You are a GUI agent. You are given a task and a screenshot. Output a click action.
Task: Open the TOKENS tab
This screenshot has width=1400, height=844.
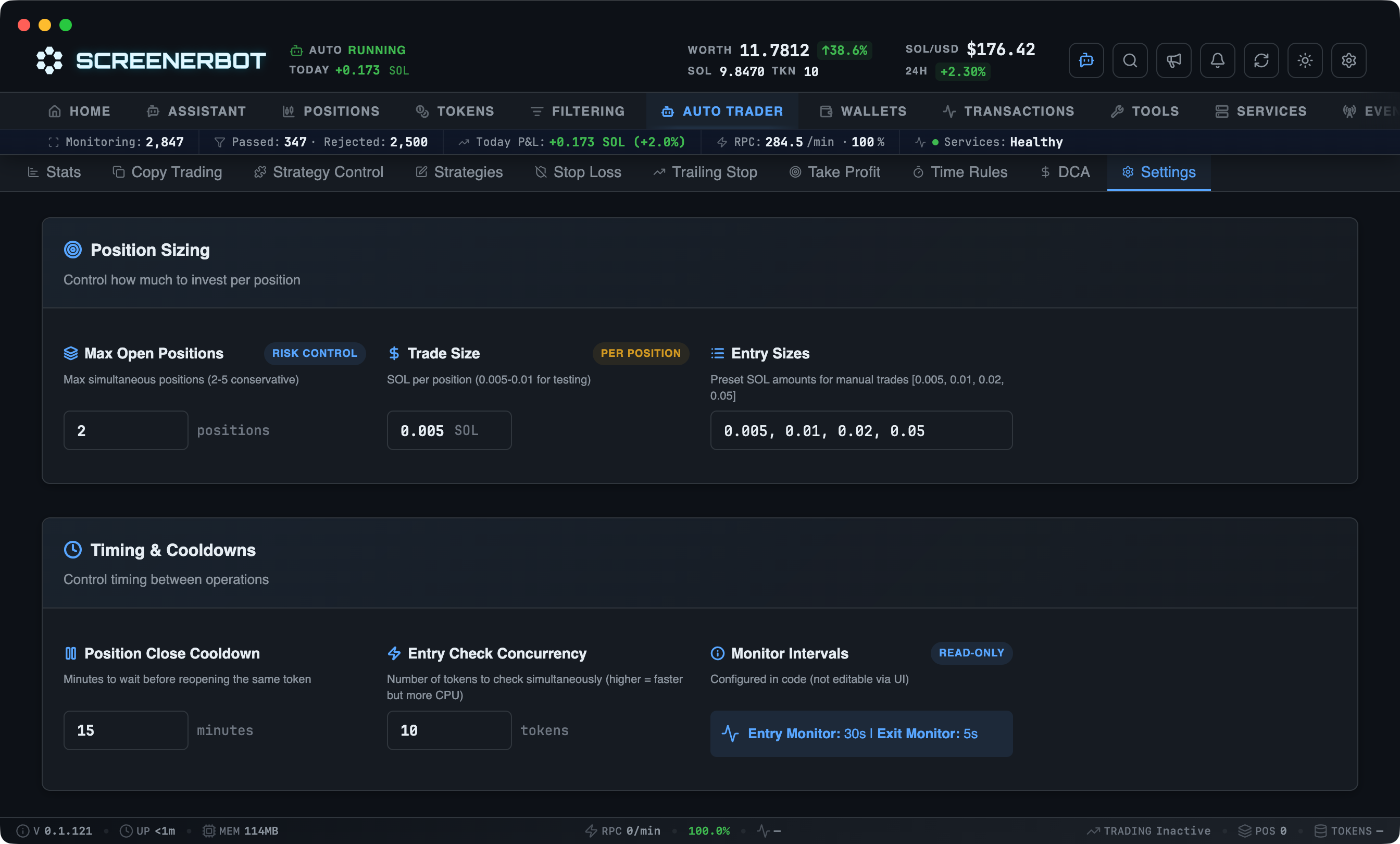point(455,111)
